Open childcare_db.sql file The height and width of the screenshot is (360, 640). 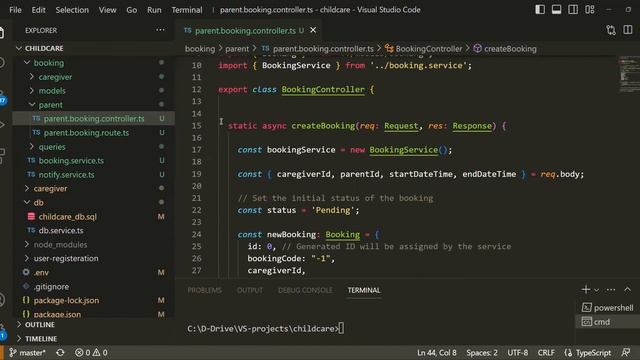[94, 216]
